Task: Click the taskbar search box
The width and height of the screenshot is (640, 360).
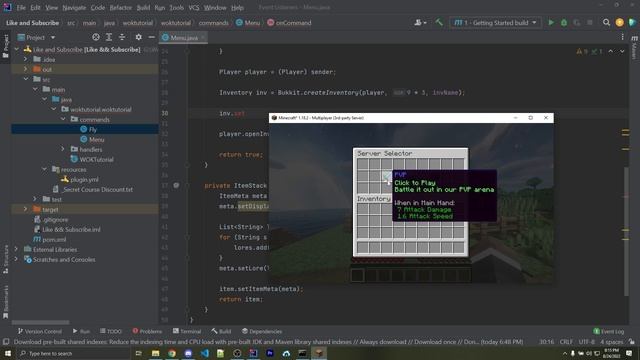Action: 73,353
